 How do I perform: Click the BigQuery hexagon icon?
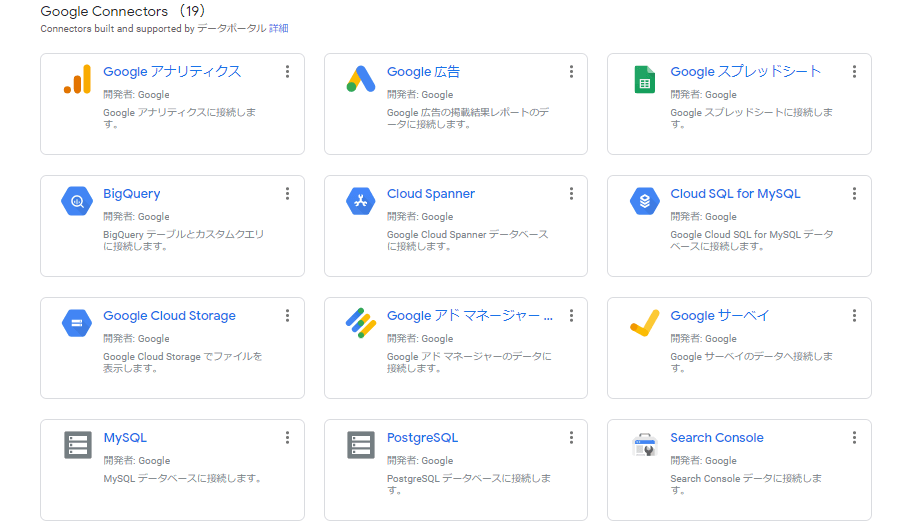(x=77, y=201)
